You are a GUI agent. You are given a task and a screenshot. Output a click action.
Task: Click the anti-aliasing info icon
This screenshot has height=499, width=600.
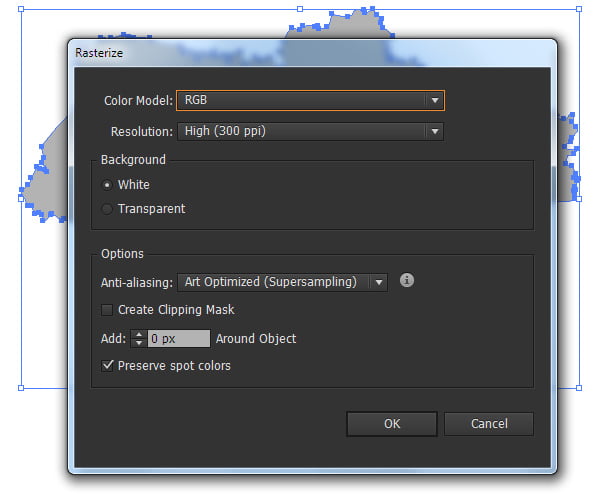pos(407,280)
